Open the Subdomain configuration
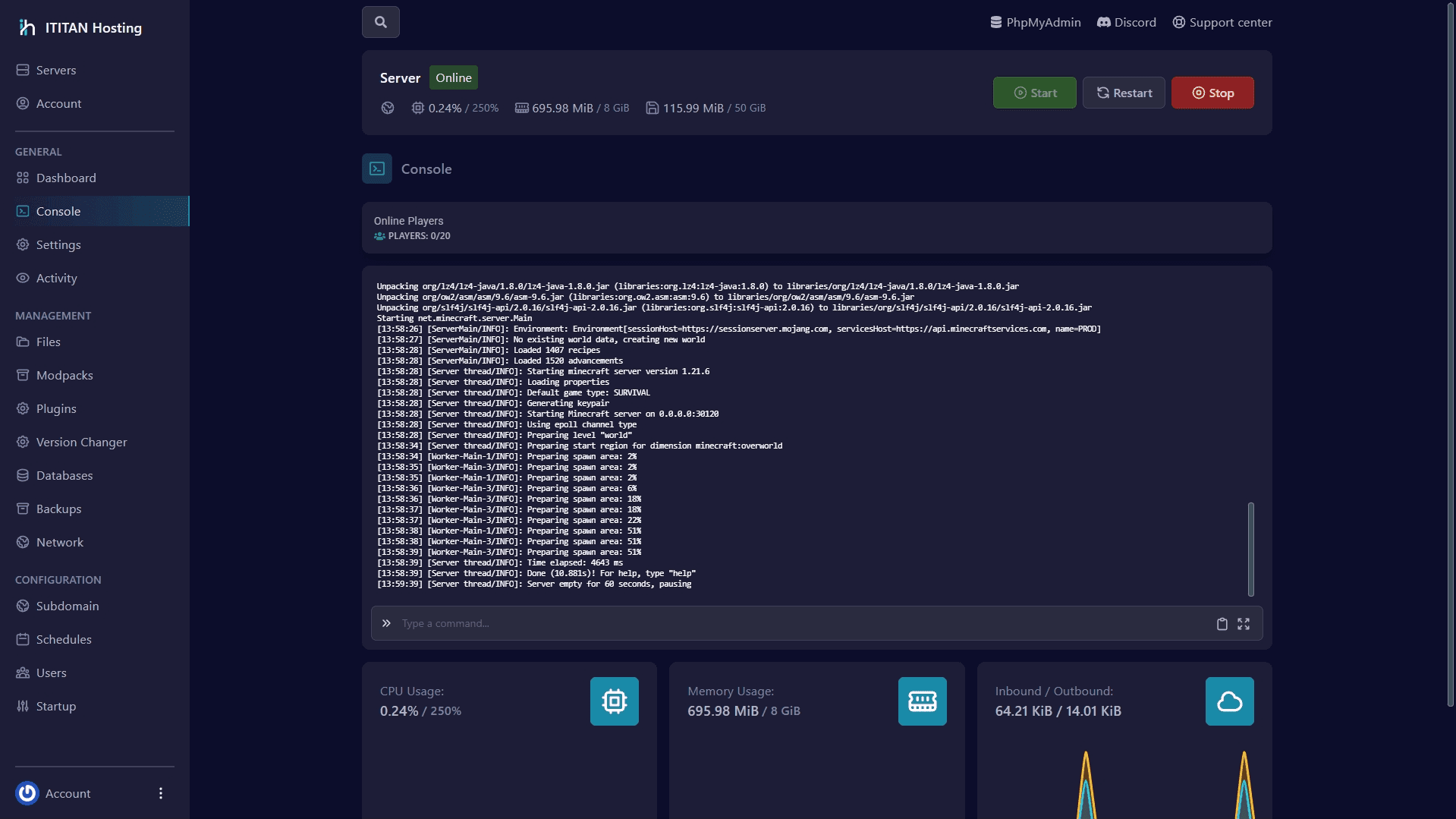Image resolution: width=1456 pixels, height=819 pixels. (95, 606)
